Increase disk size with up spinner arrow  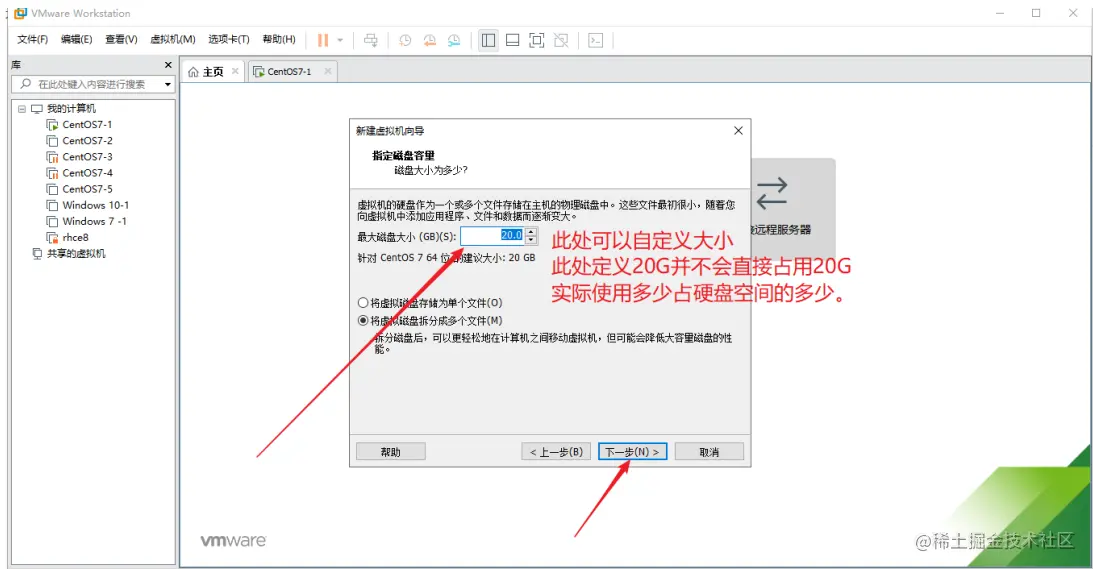tap(531, 232)
